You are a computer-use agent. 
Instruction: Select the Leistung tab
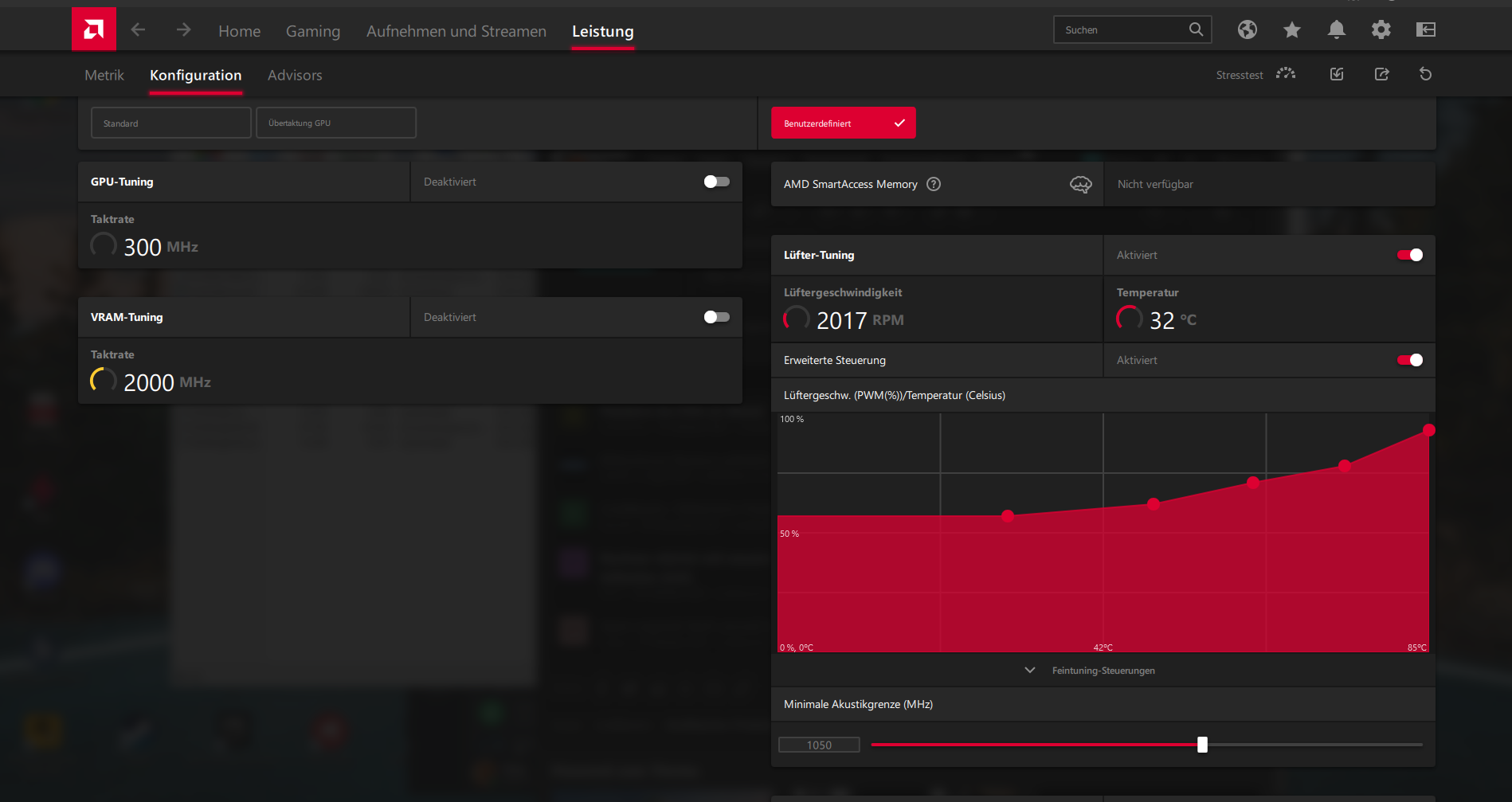click(x=603, y=31)
